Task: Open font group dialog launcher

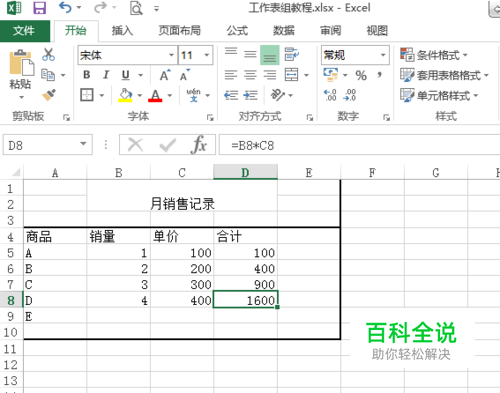Action: (x=210, y=117)
